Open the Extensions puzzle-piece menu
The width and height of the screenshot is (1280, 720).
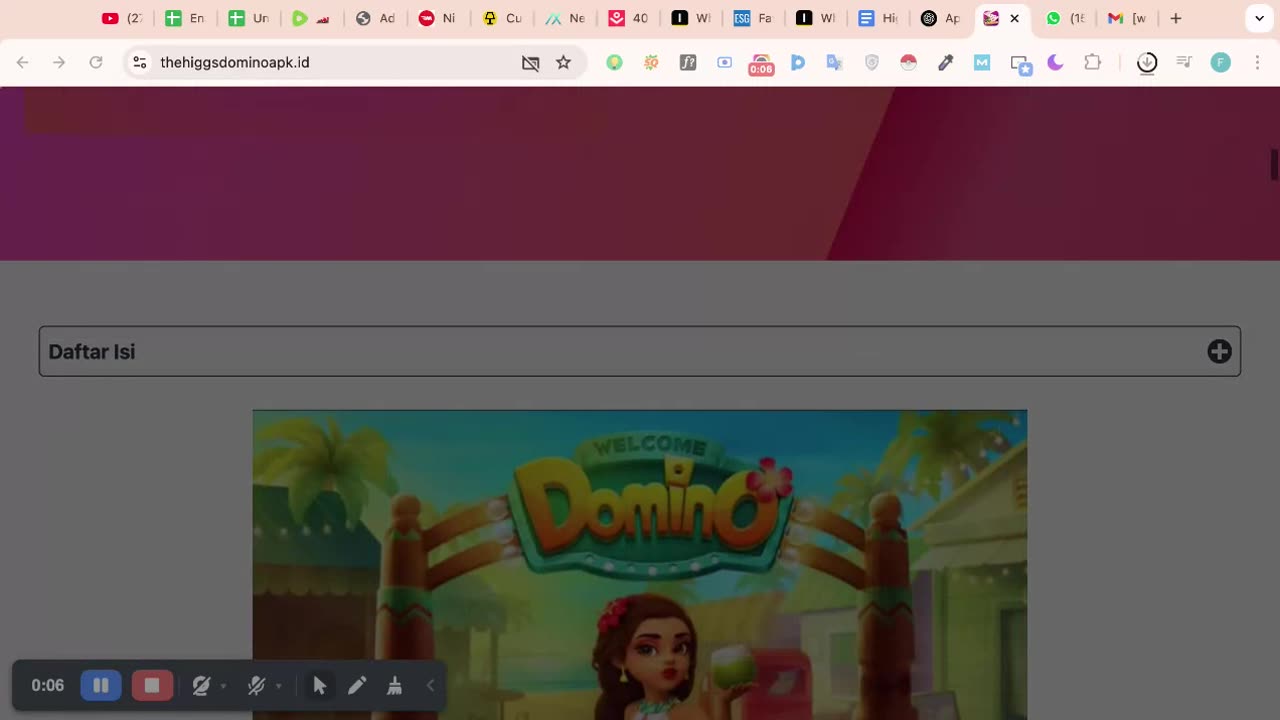click(x=1093, y=62)
